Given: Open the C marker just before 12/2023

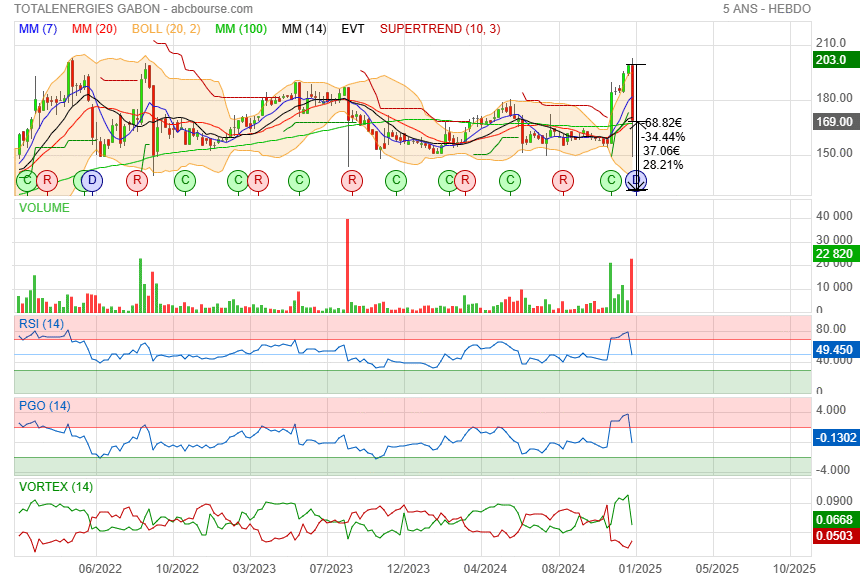Looking at the screenshot, I should [x=396, y=180].
